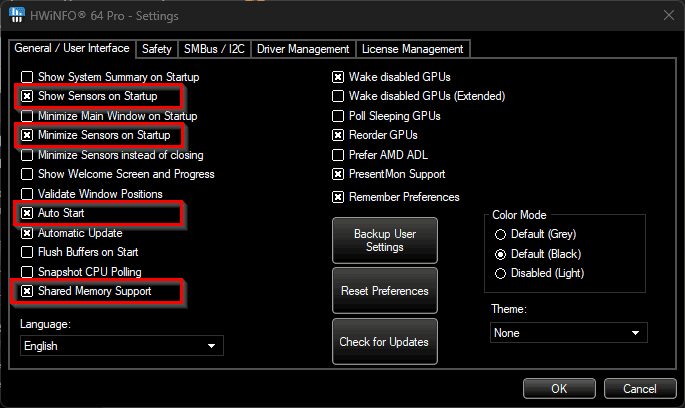
Task: Open the License Management tab
Action: [412, 49]
